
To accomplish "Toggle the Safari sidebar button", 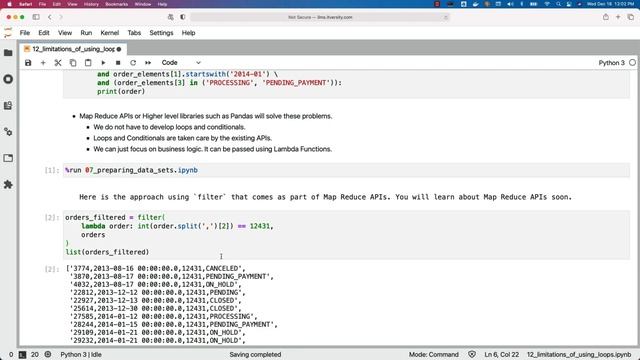I will point(36,17).
